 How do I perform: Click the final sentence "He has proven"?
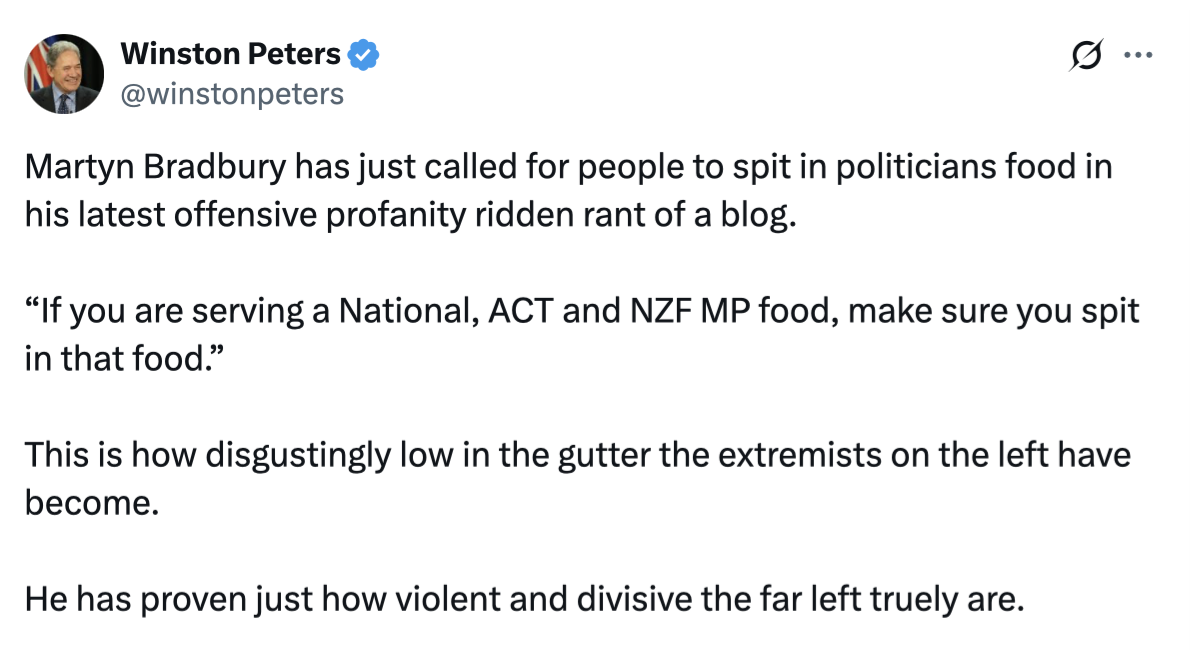point(525,600)
